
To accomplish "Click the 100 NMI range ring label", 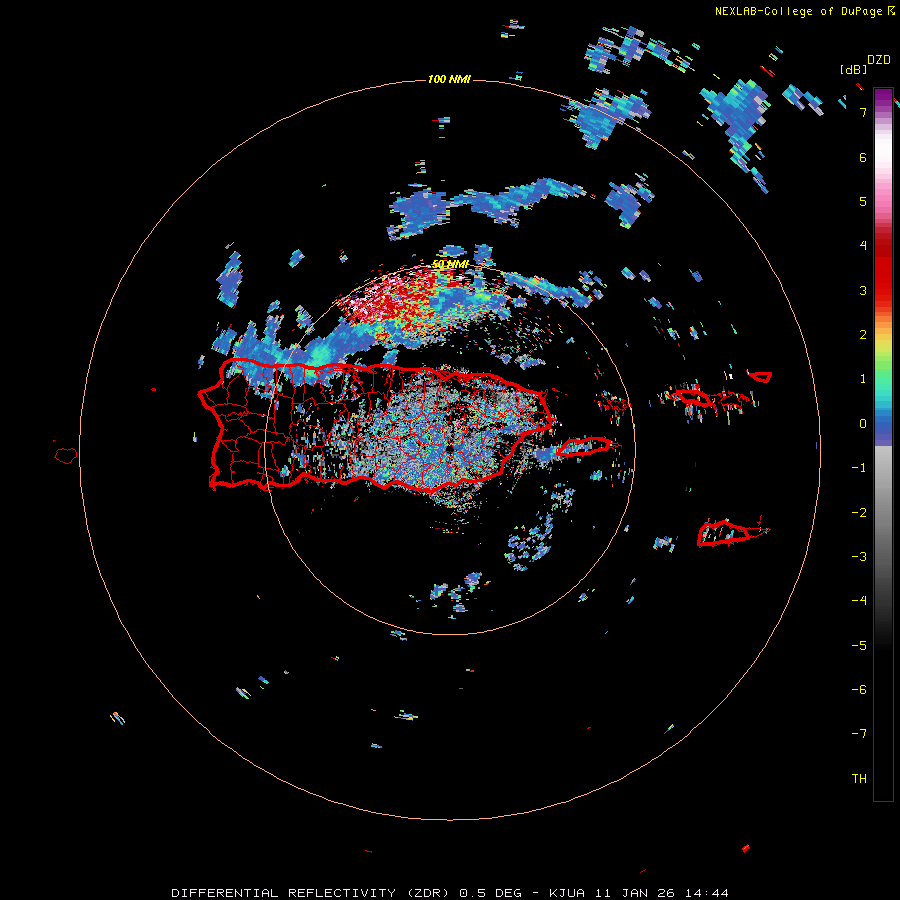I will coord(449,79).
